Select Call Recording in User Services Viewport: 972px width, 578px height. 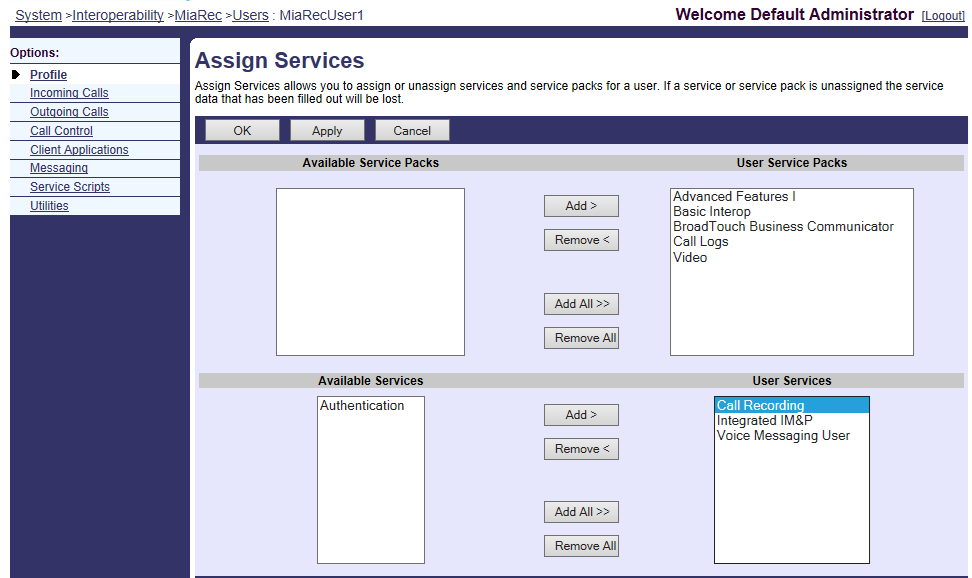792,406
